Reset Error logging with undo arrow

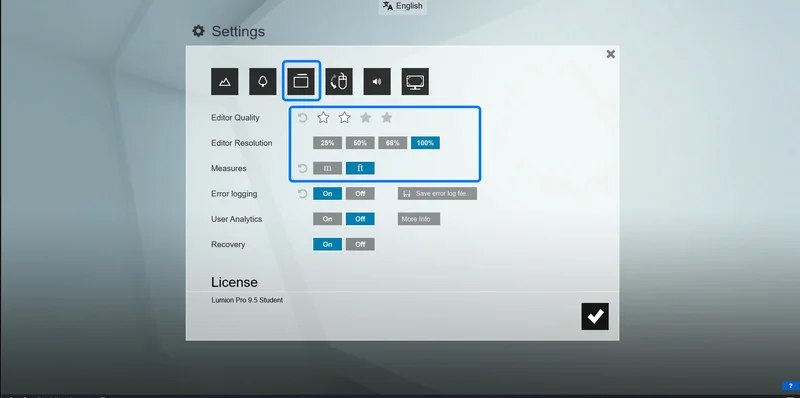(x=303, y=194)
